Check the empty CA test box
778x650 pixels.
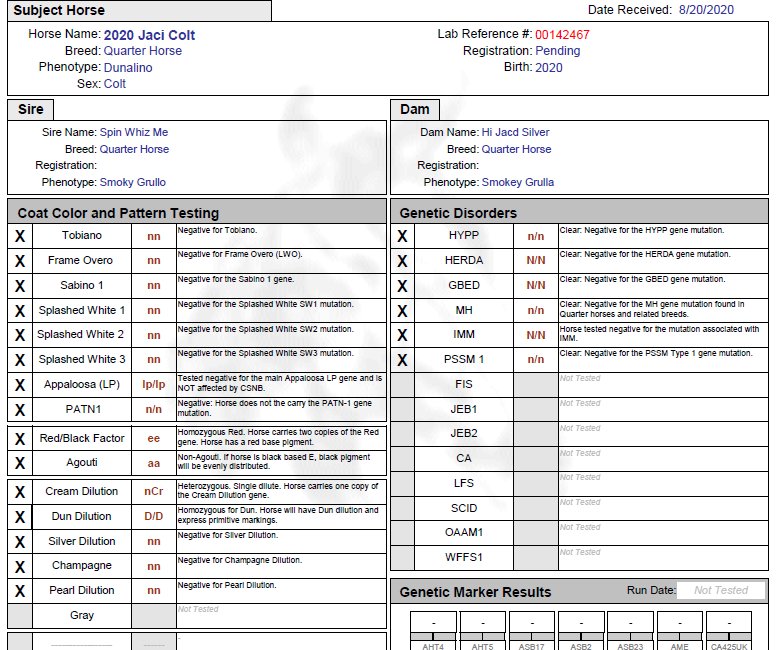pyautogui.click(x=402, y=459)
